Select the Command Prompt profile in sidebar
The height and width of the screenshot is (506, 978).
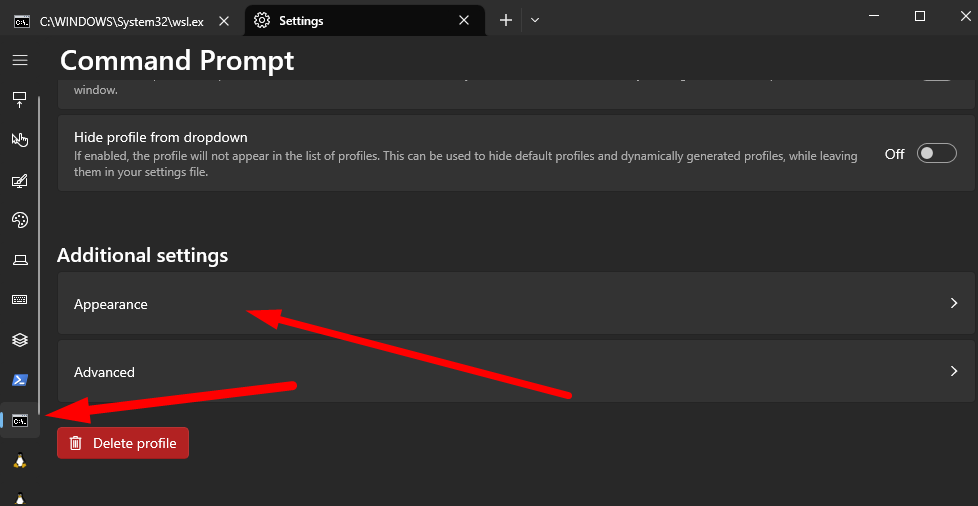tap(20, 420)
